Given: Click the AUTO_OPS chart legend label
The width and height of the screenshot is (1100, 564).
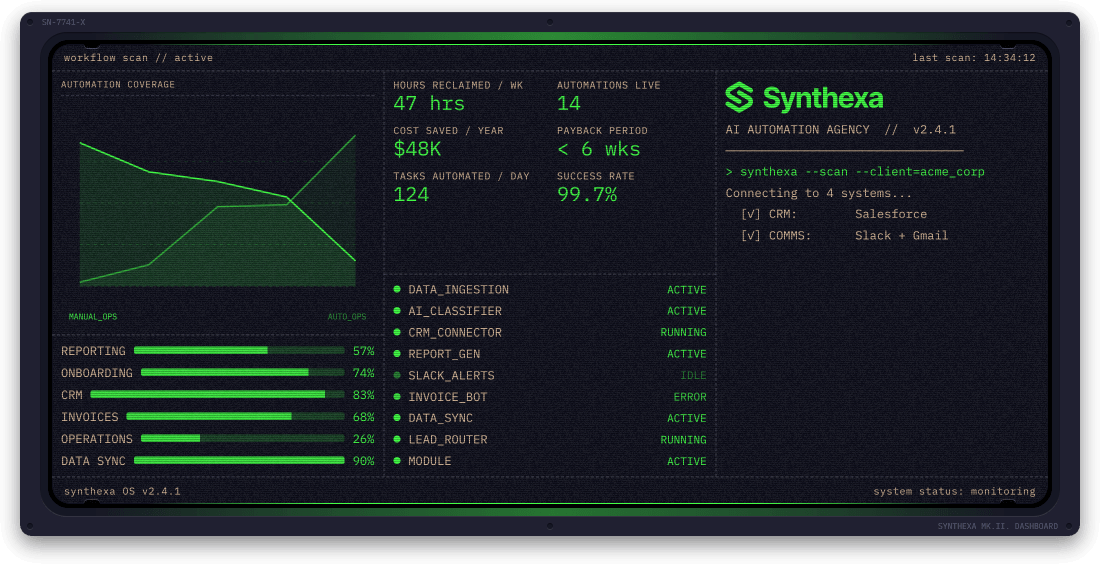Looking at the screenshot, I should (x=347, y=317).
